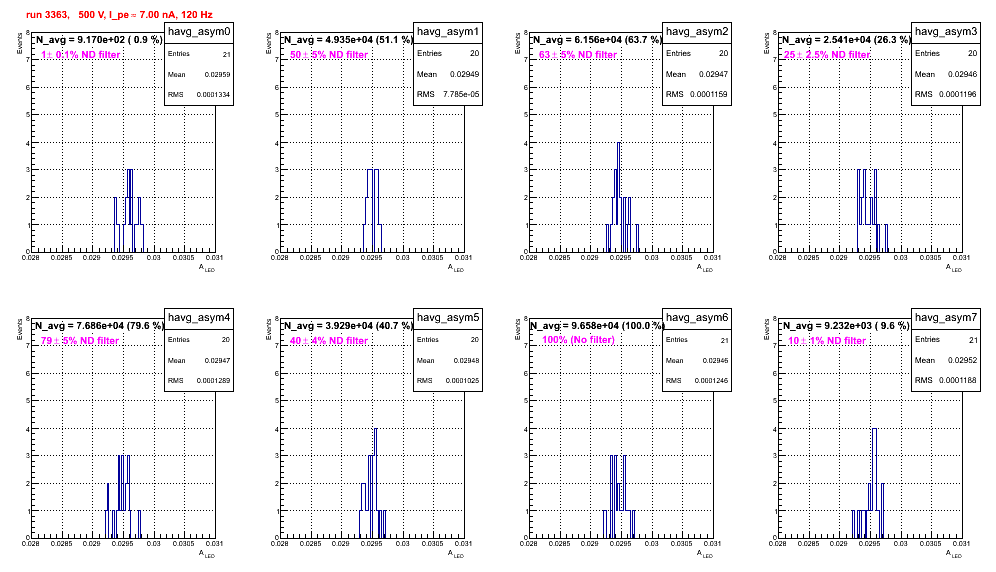Click the magenta 100% (No filter) text
Image resolution: width=996 pixels, height=572 pixels.
coord(578,340)
